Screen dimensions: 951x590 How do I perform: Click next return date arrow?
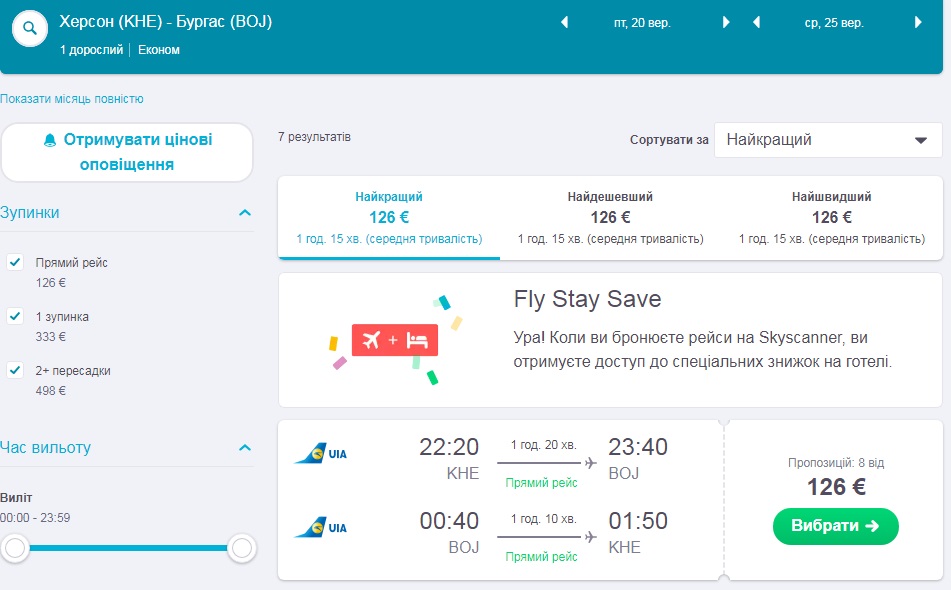pos(919,22)
